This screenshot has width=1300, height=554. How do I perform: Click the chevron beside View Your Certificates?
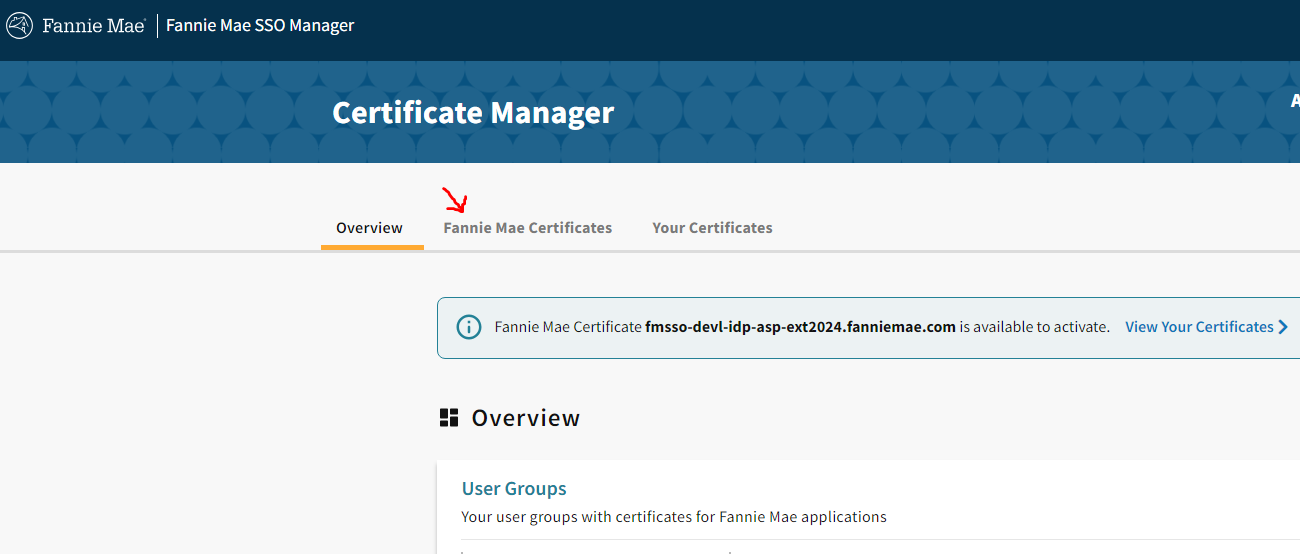1283,327
